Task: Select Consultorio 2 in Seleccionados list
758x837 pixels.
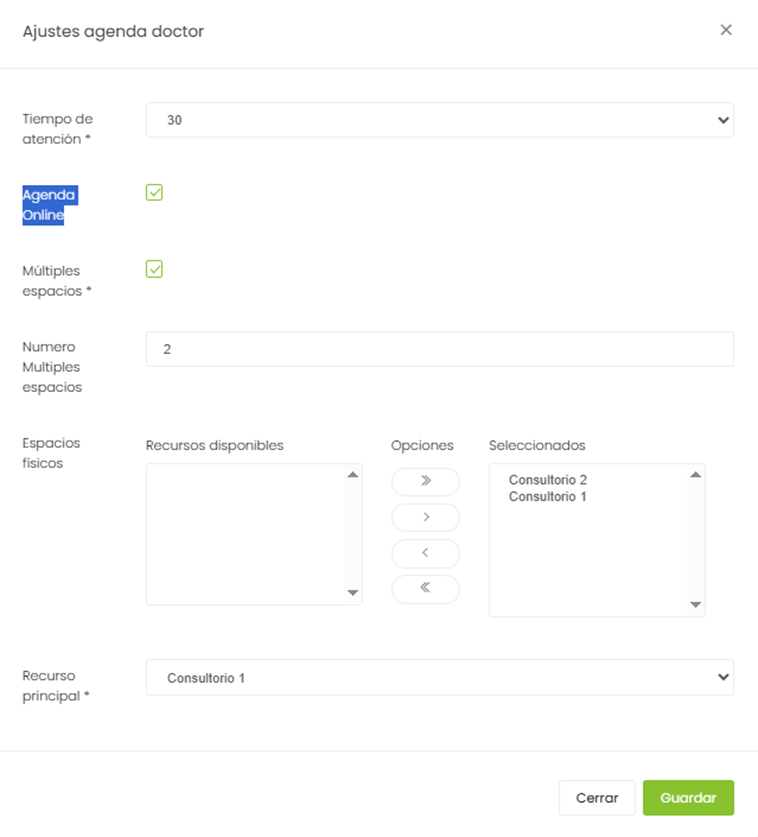Action: (x=547, y=480)
